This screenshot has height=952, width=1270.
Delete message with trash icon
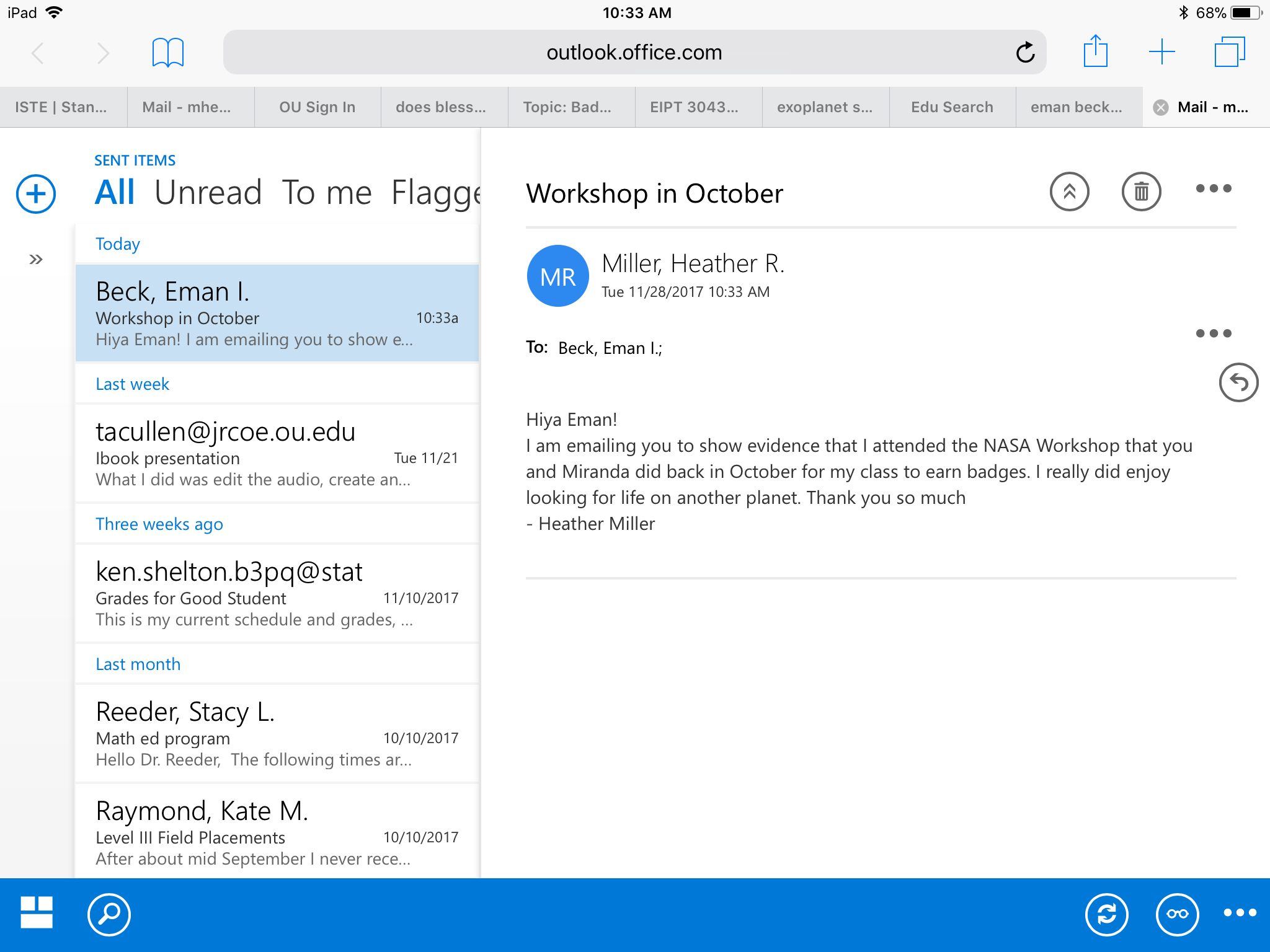pyautogui.click(x=1141, y=192)
